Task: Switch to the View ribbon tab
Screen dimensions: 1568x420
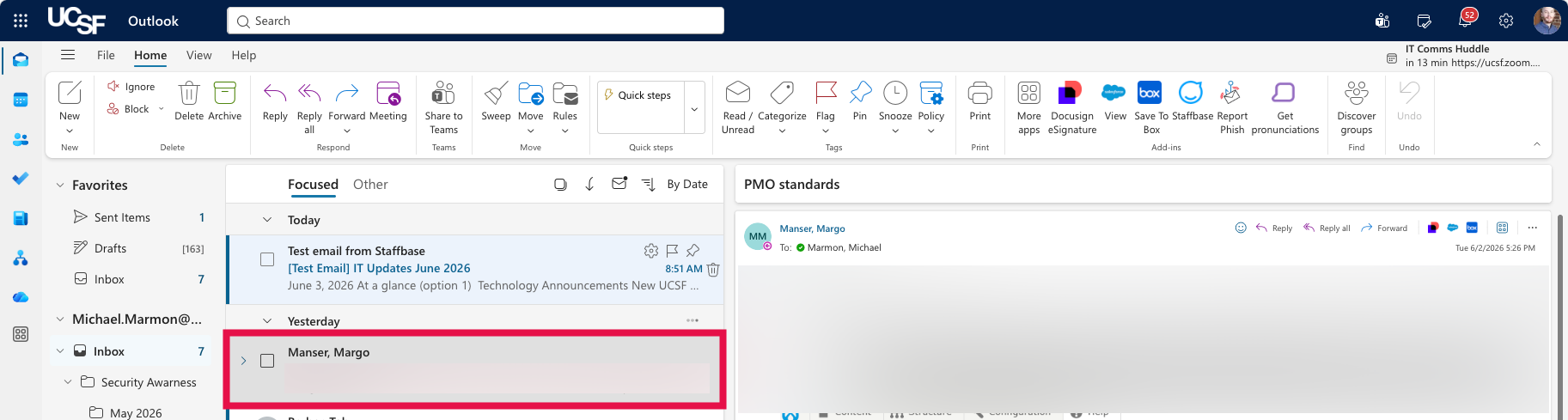Action: click(198, 55)
